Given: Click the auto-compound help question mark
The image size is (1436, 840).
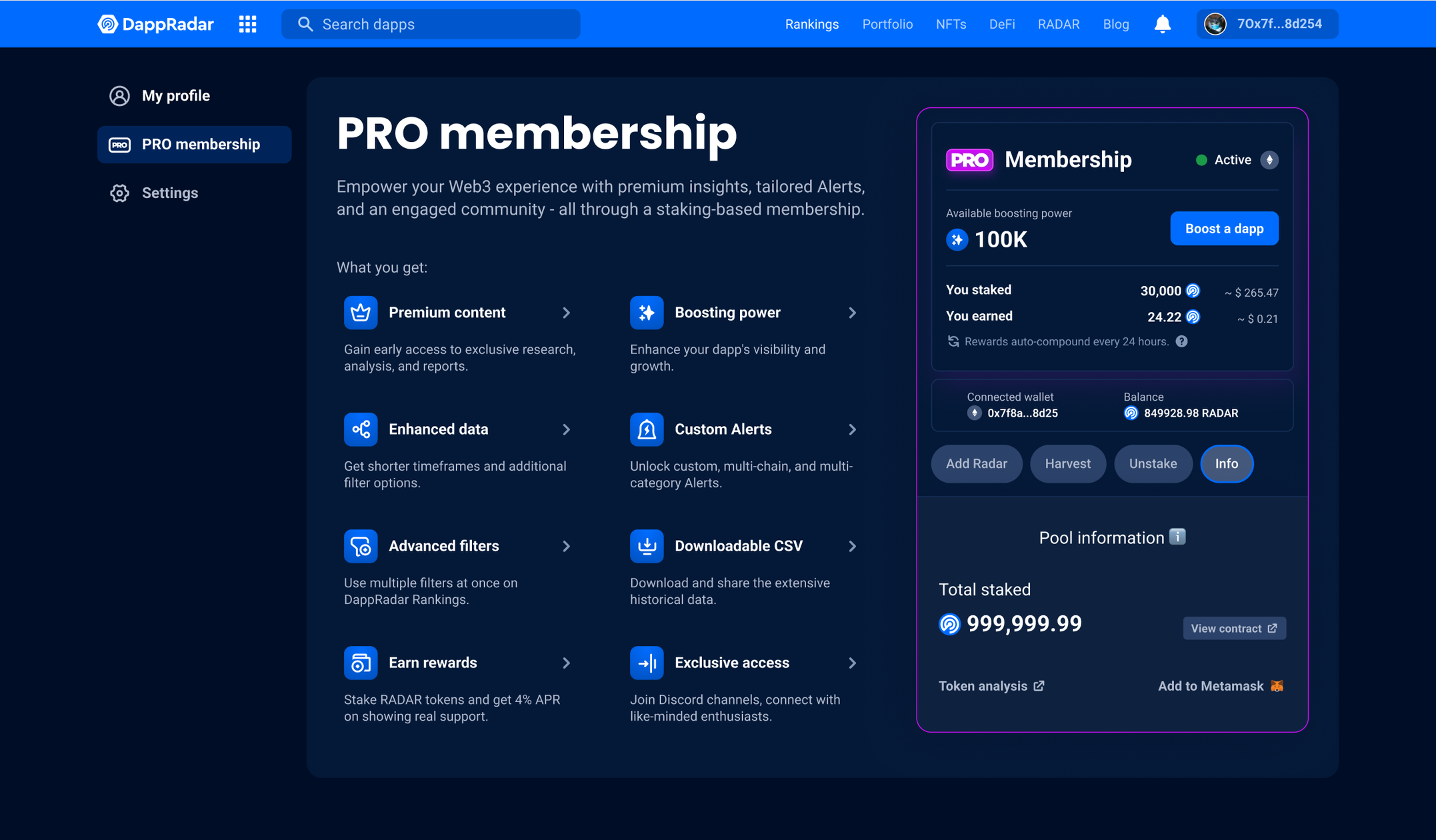Looking at the screenshot, I should (1181, 341).
